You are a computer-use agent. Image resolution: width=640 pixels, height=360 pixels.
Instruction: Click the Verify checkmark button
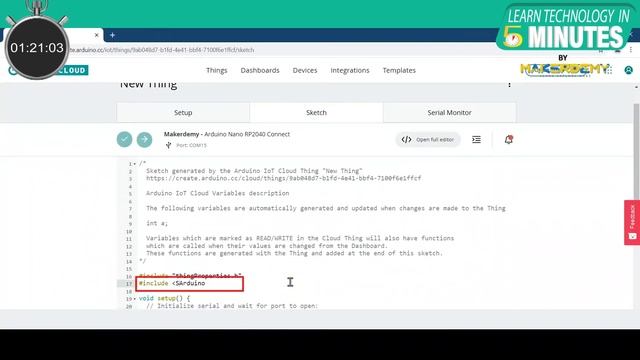coord(124,140)
